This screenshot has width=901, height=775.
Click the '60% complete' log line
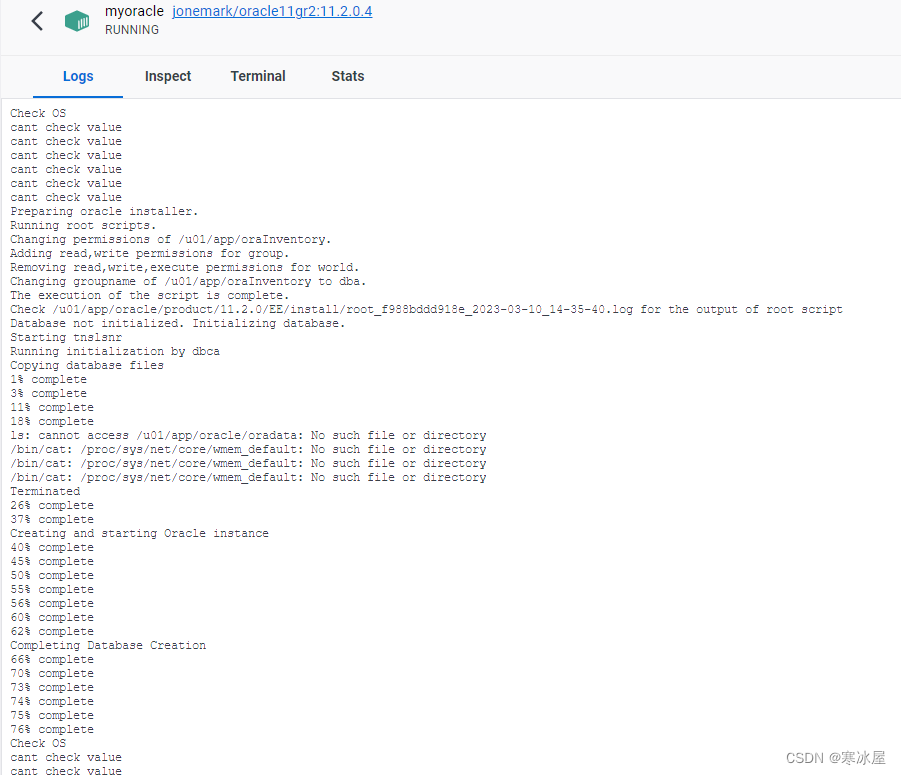[x=52, y=618]
